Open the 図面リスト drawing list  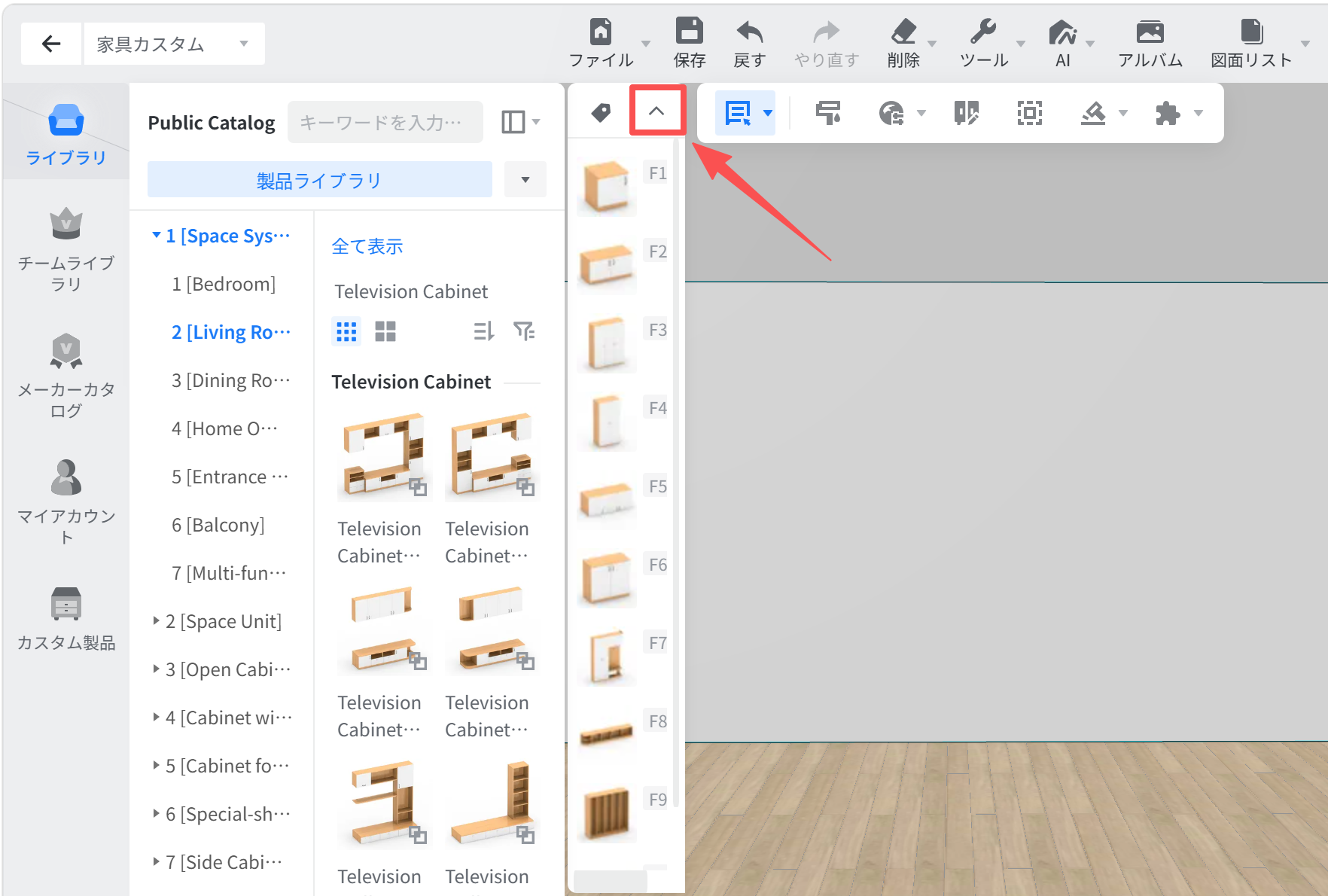tap(1251, 43)
